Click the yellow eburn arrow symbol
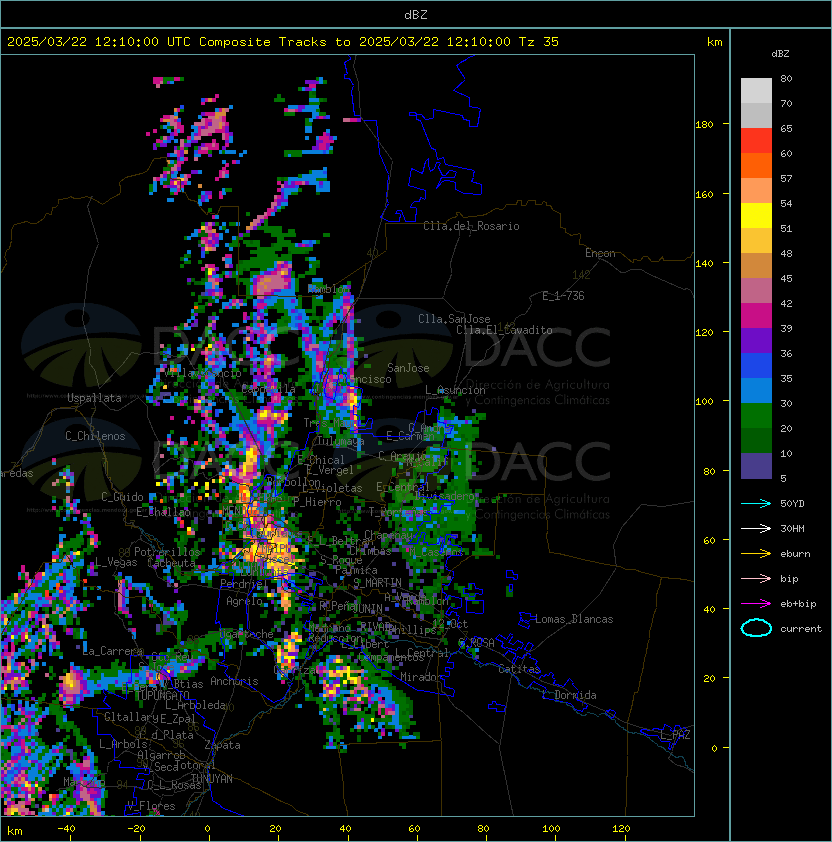 point(756,554)
